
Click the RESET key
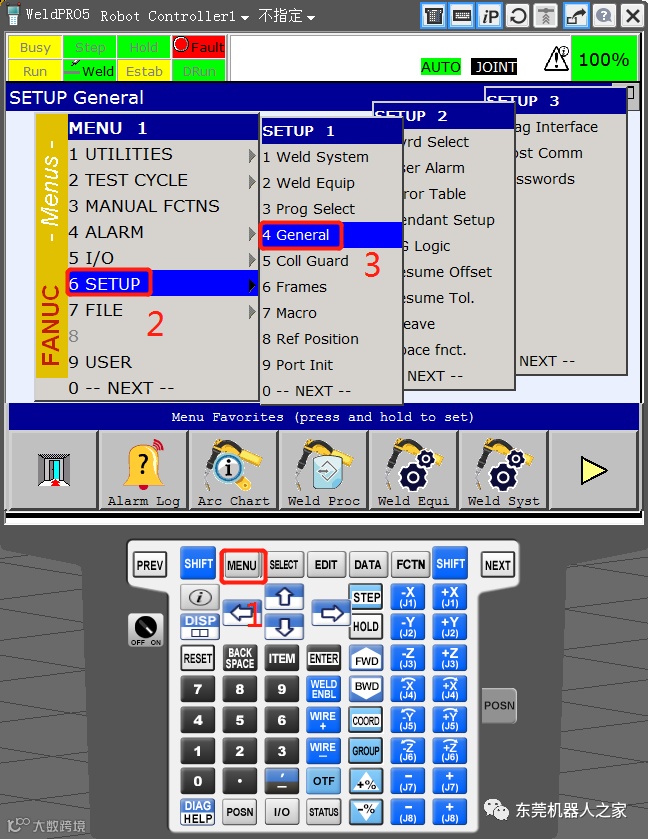(x=197, y=658)
